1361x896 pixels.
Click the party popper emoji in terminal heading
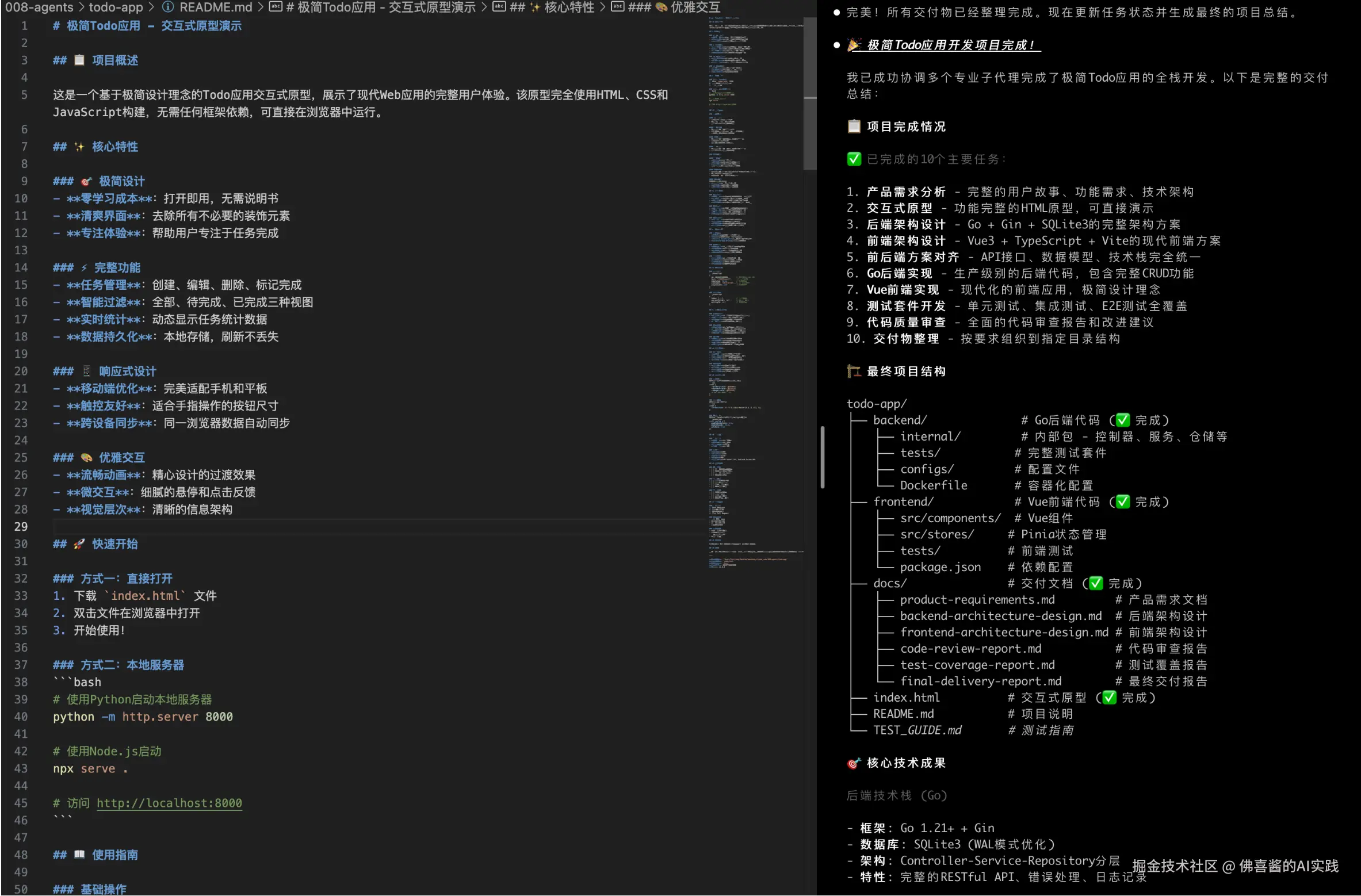[x=854, y=45]
